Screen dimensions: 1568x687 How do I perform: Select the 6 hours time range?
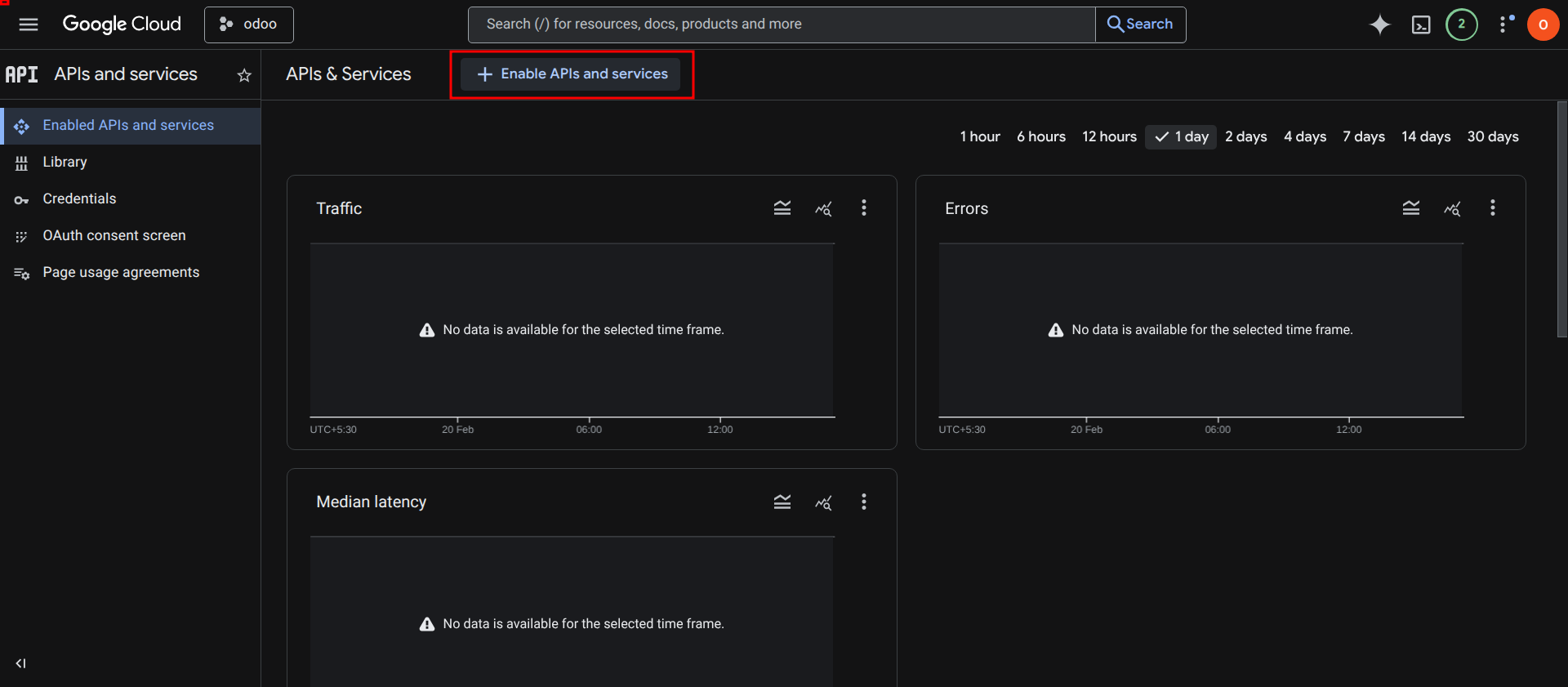[1041, 136]
